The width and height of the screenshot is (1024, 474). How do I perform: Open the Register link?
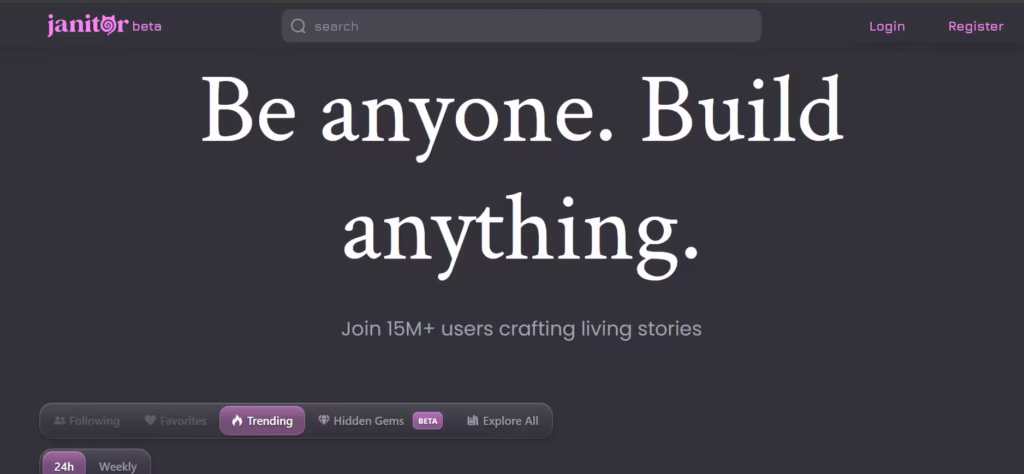(975, 26)
